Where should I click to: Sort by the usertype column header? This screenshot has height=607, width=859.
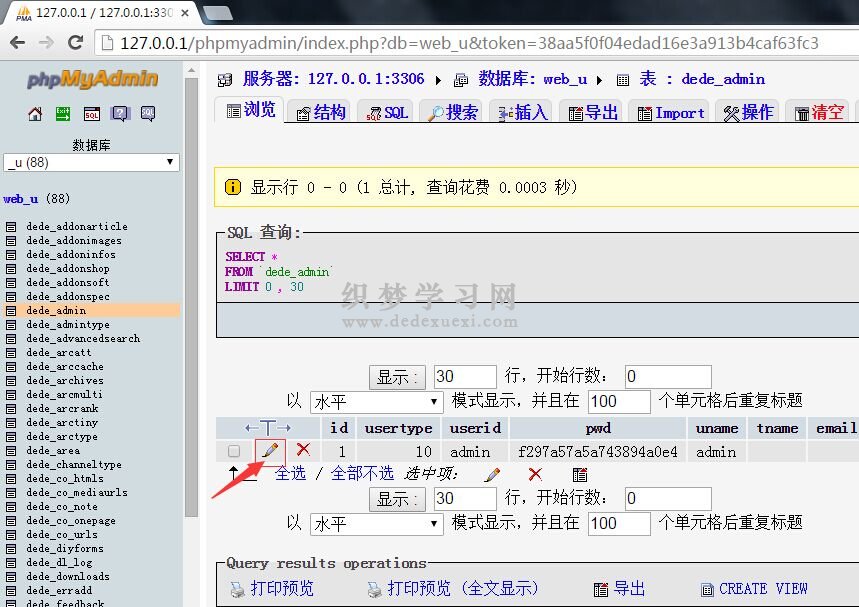(x=398, y=428)
